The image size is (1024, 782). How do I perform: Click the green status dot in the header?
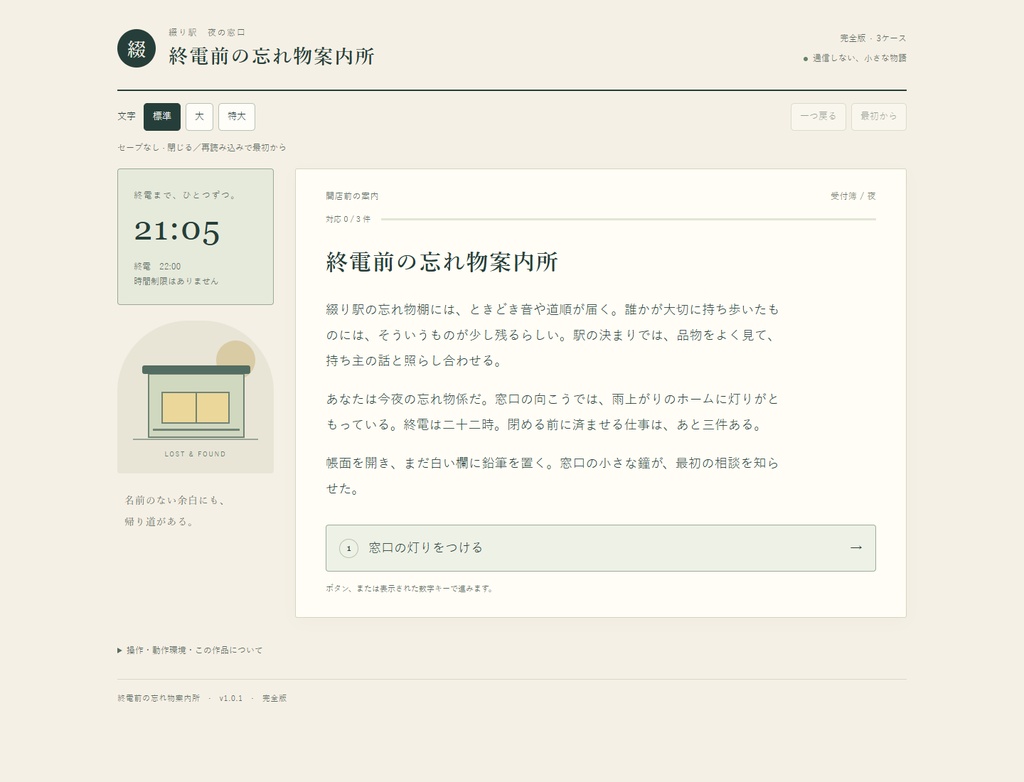[805, 59]
